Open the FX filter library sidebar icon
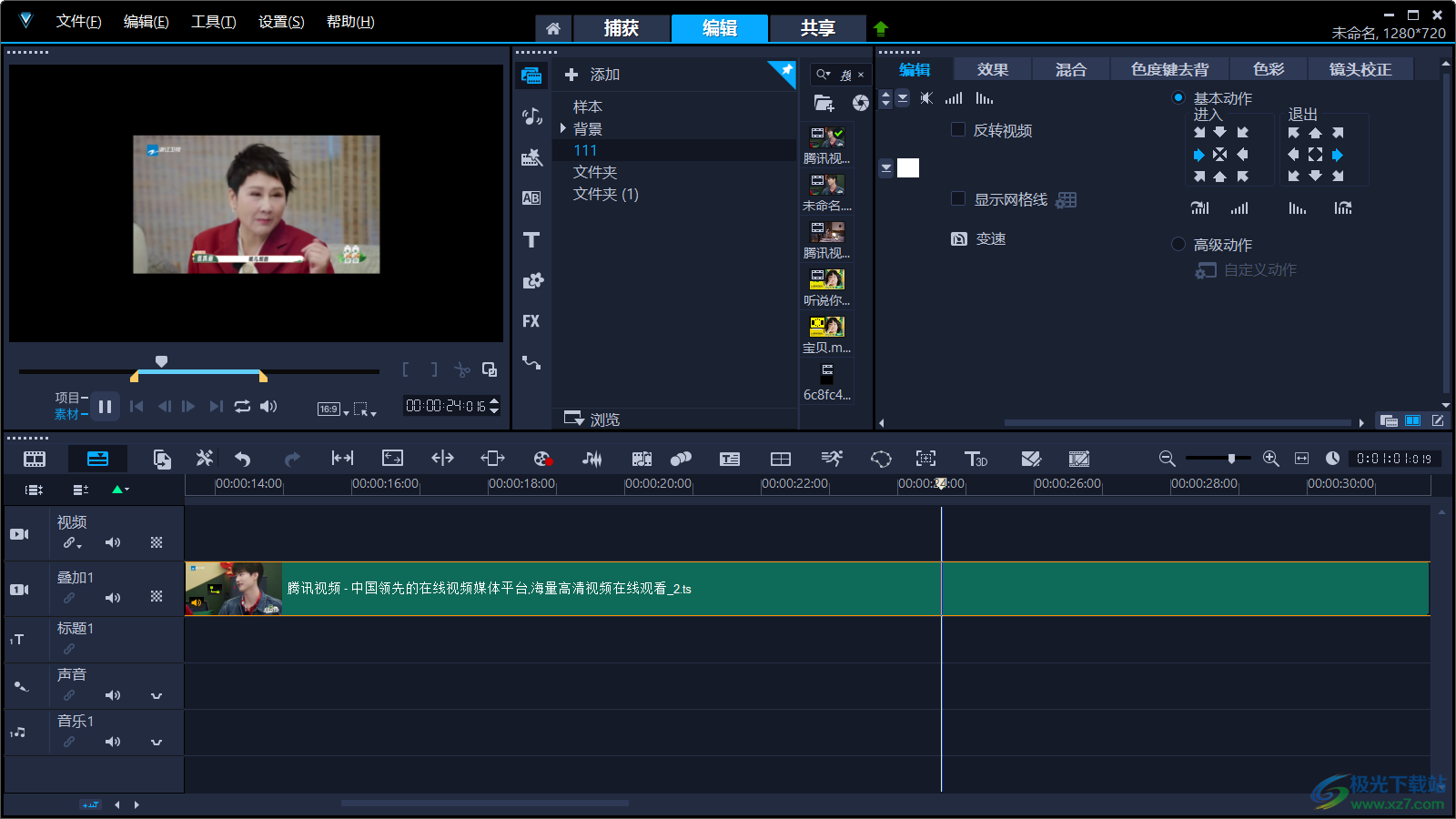 coord(531,321)
